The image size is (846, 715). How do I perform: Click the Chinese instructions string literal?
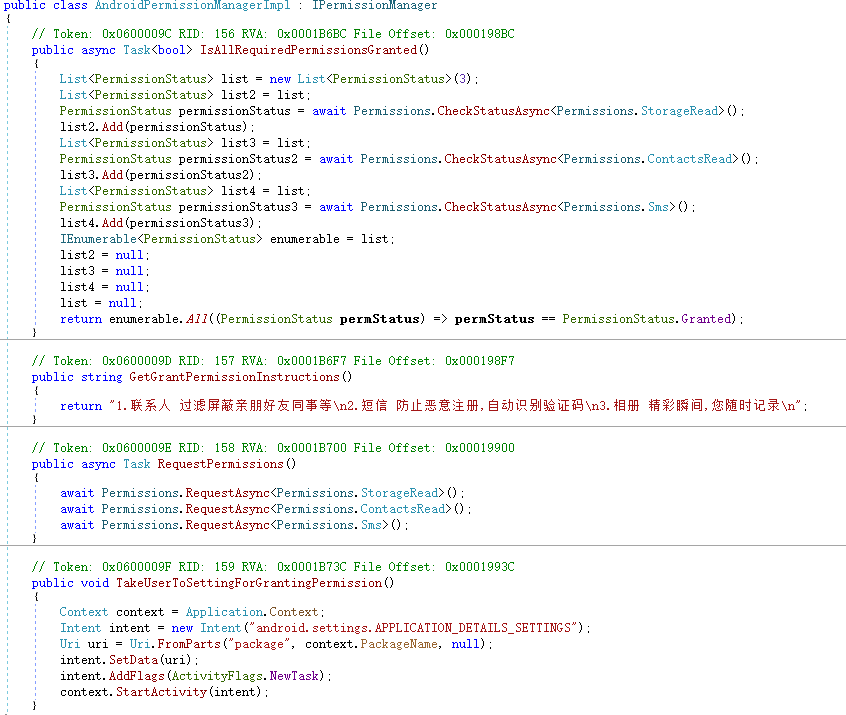(455, 406)
